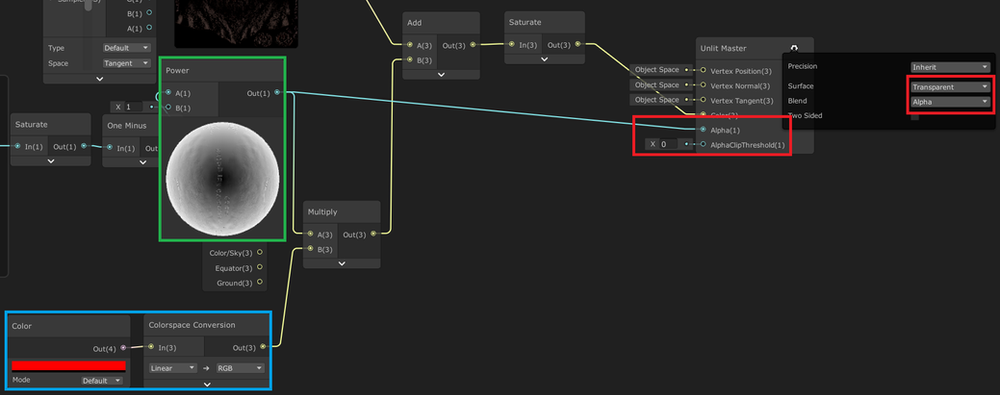This screenshot has height=395, width=1000.
Task: Click Colorspace Conversion In(3) port
Action: [151, 347]
